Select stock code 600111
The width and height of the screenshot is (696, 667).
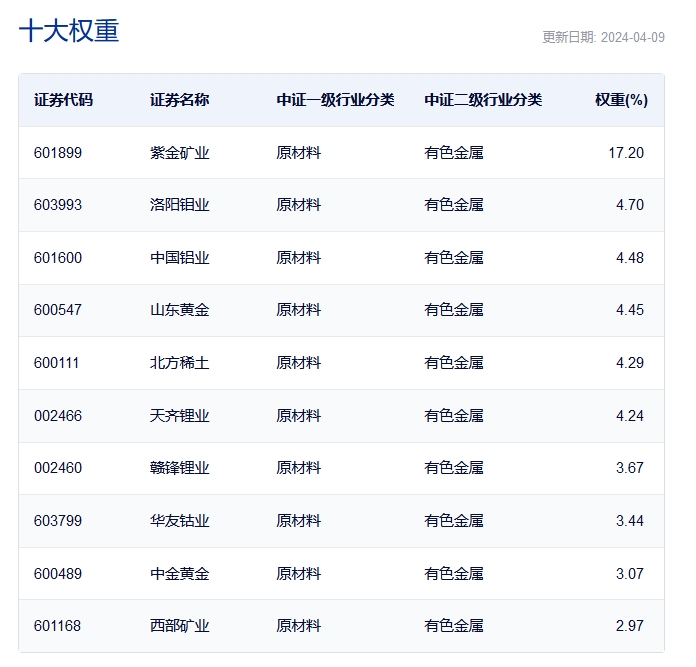(x=56, y=363)
